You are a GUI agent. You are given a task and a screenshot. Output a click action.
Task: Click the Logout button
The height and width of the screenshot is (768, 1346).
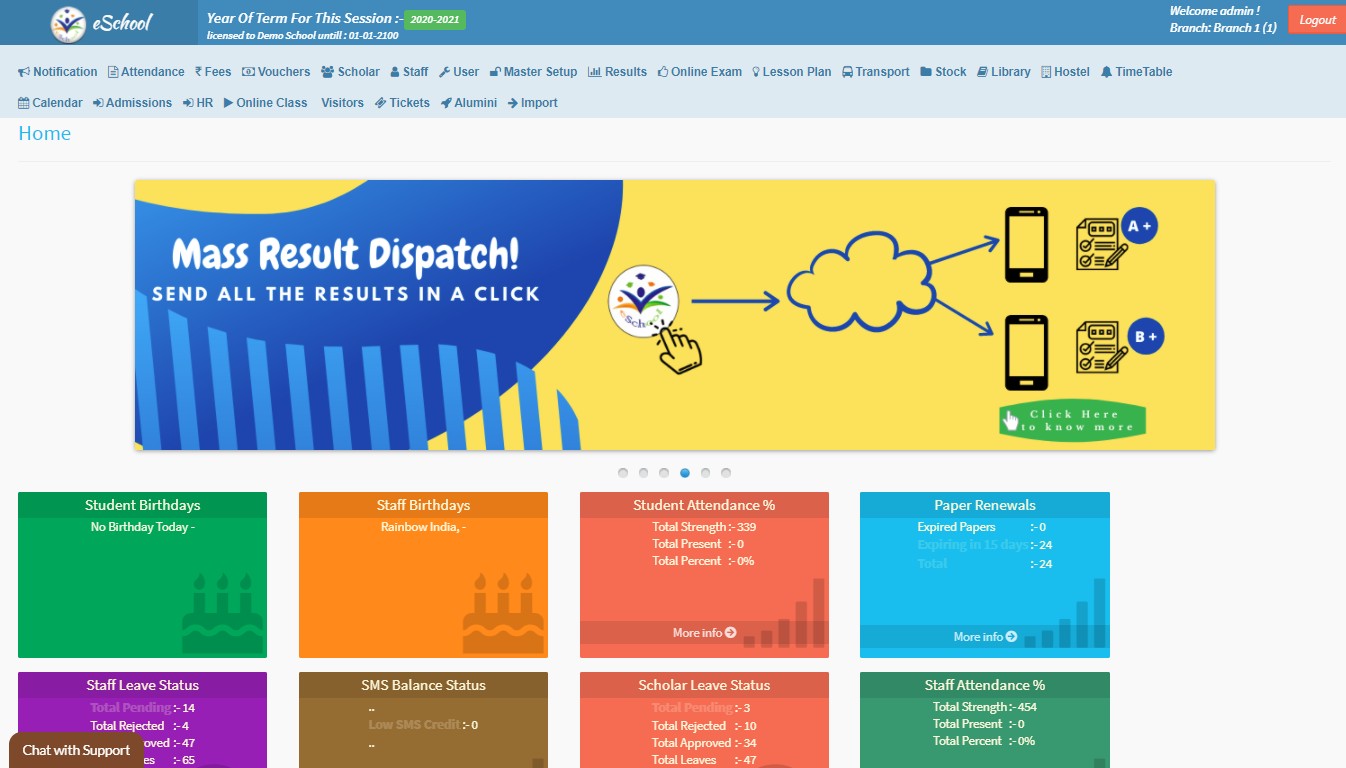click(x=1317, y=20)
